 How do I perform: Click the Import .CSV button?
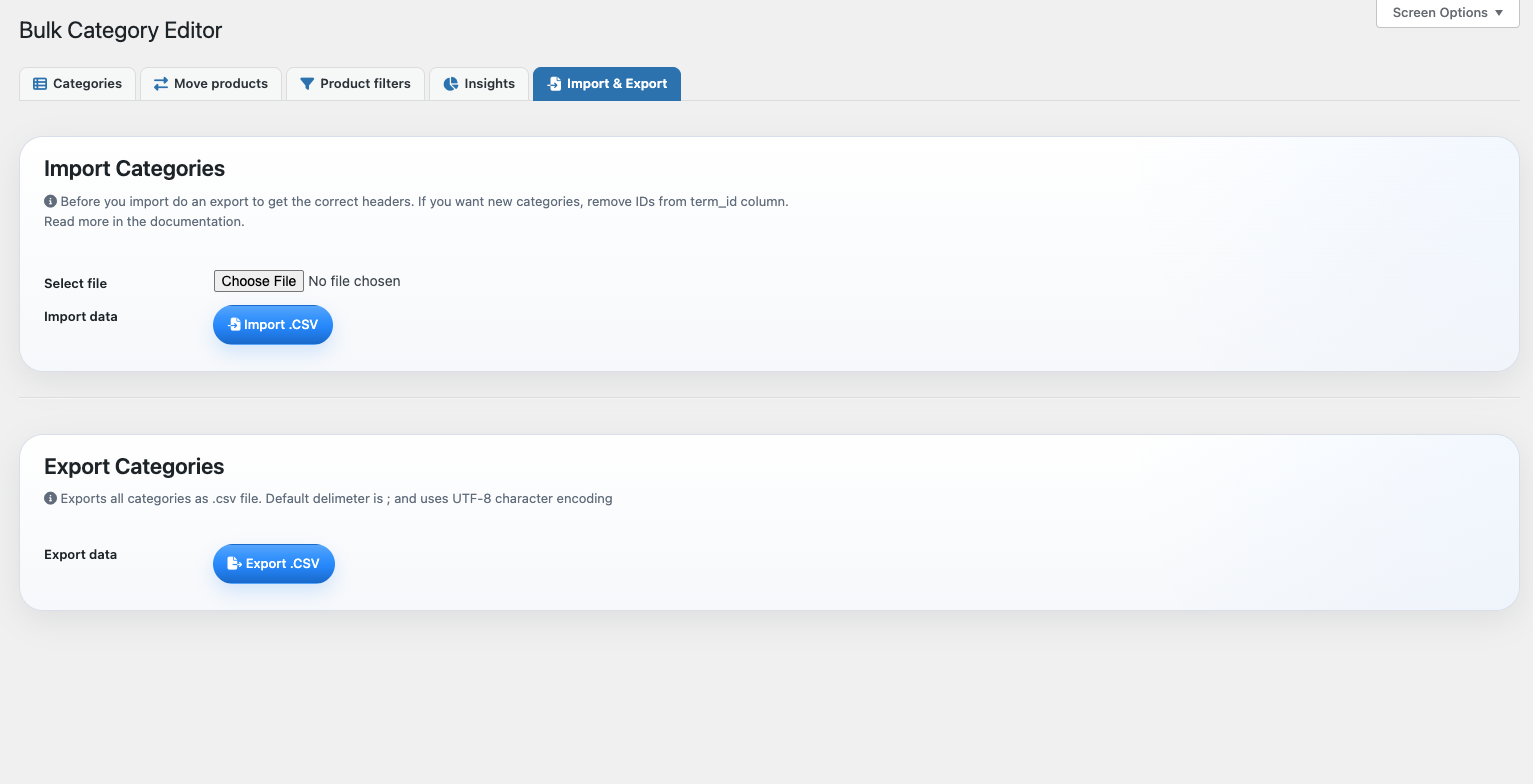273,325
